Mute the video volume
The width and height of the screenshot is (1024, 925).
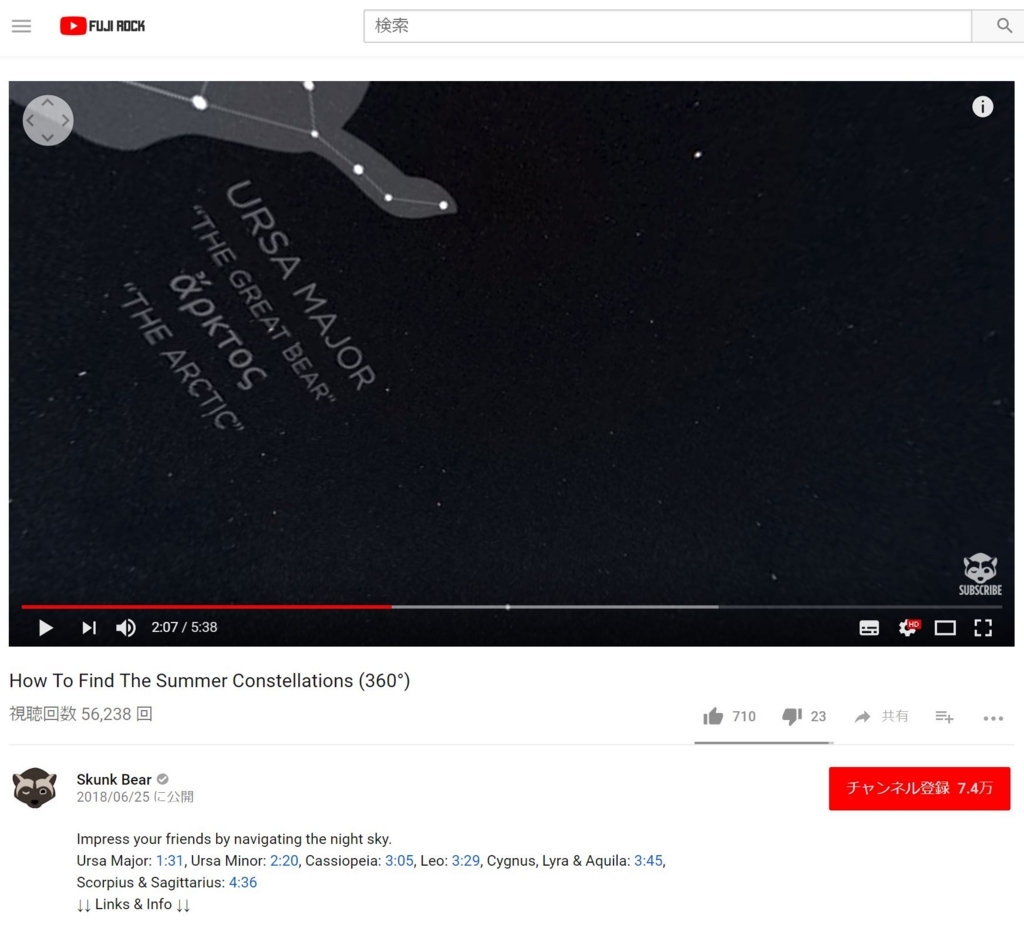(125, 628)
